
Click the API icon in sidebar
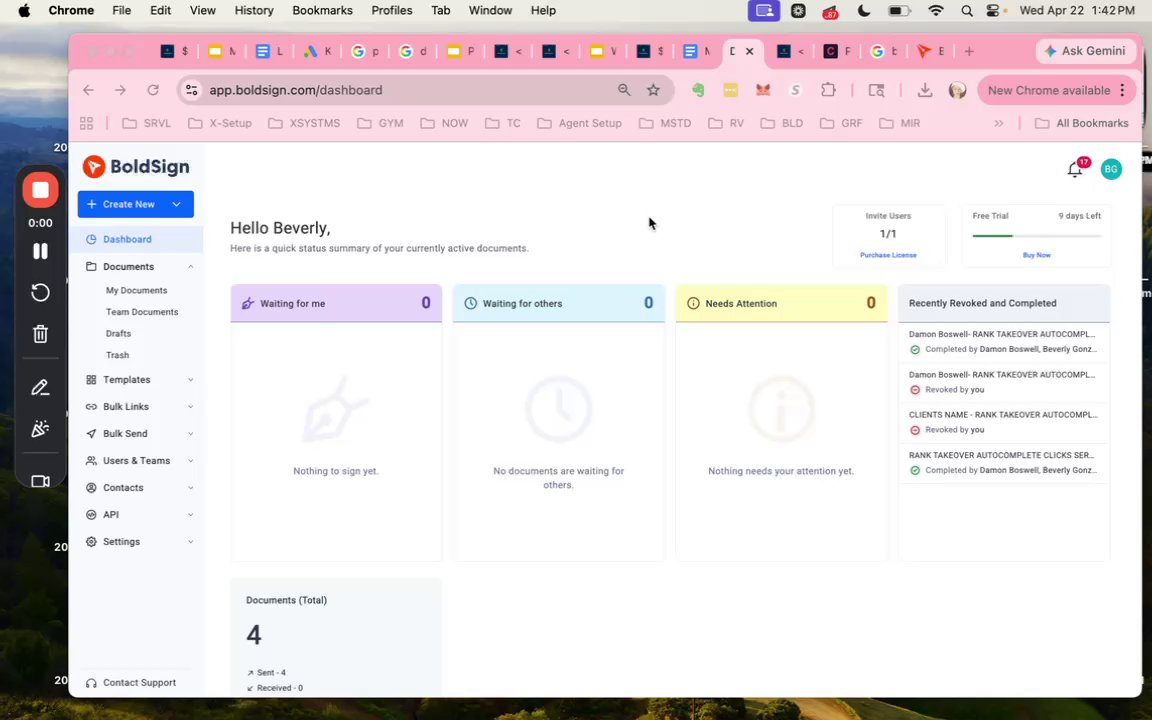(91, 515)
